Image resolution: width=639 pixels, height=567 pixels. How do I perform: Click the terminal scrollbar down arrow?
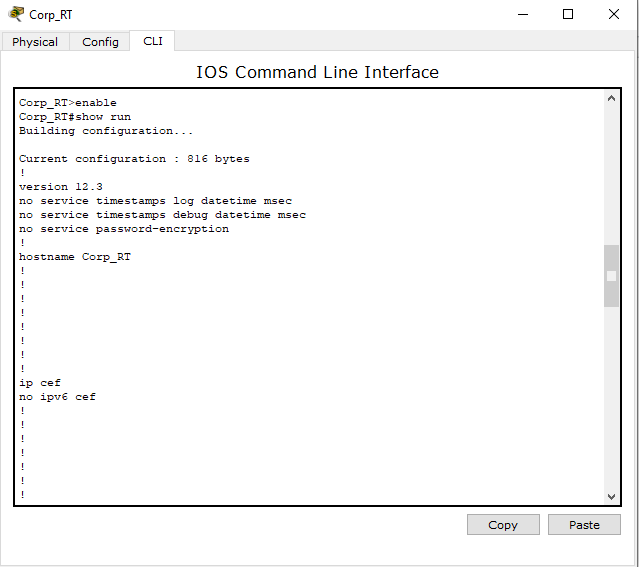click(x=612, y=496)
